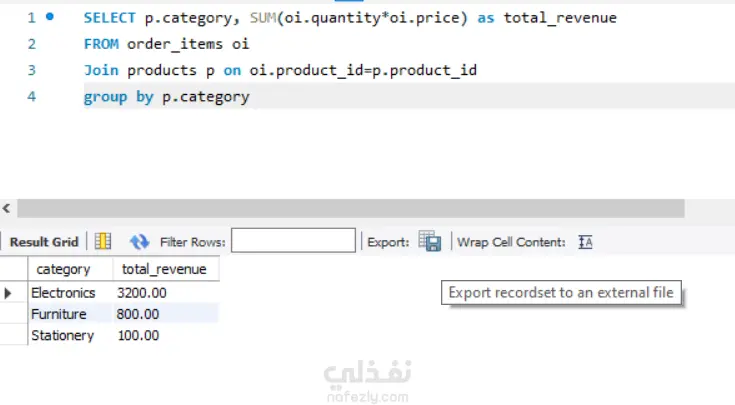
Task: Toggle the wrap cell content icon
Action: (x=586, y=242)
